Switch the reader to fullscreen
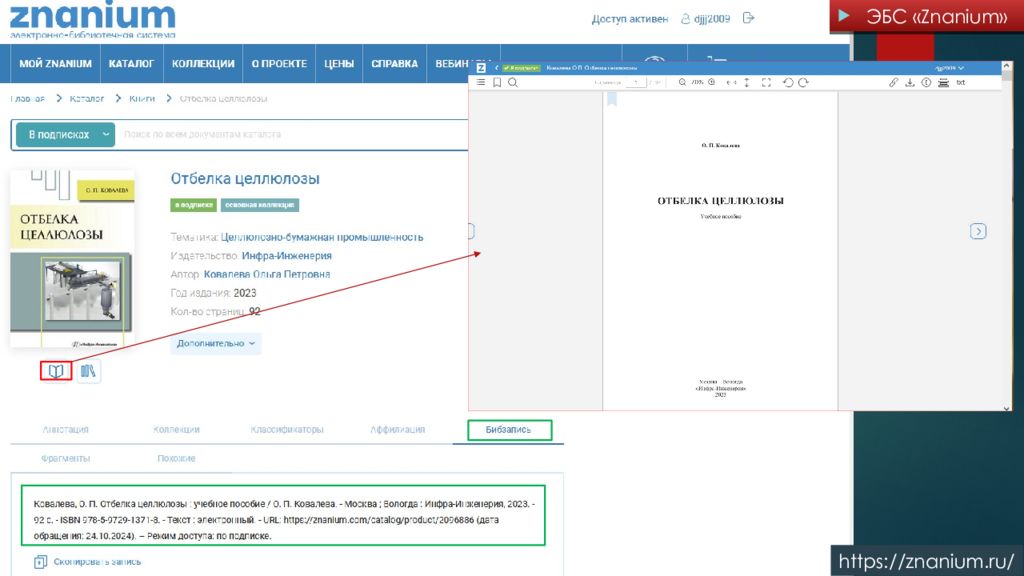The height and width of the screenshot is (576, 1024). (x=767, y=82)
